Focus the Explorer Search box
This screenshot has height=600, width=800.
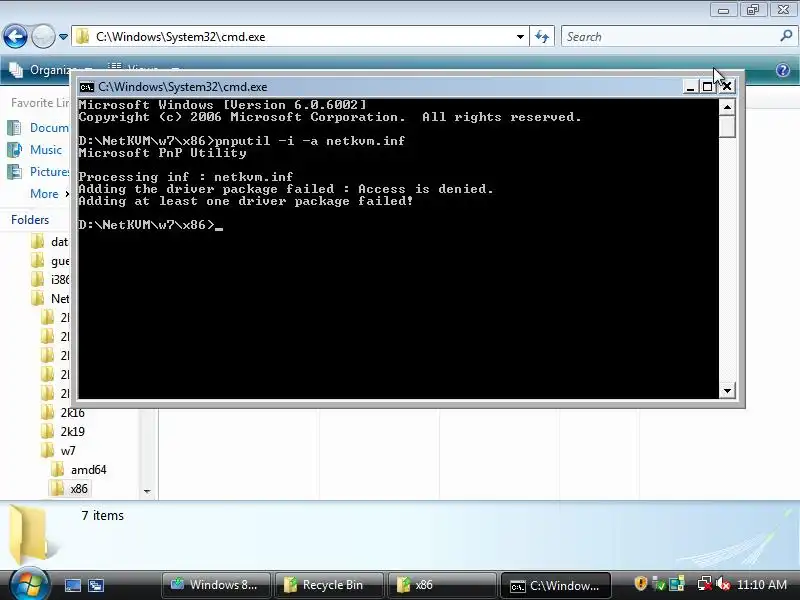point(670,37)
